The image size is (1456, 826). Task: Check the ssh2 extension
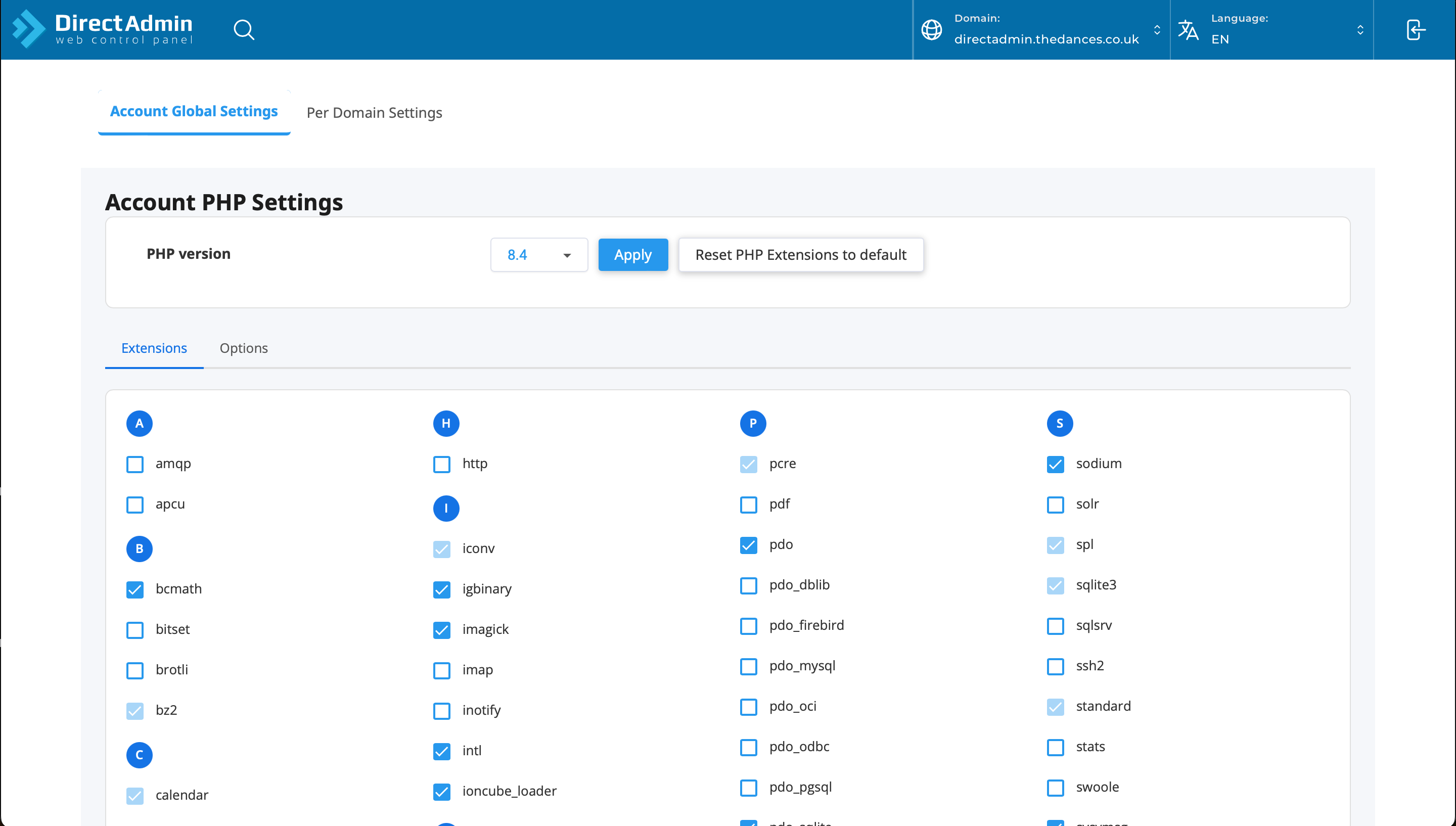pos(1056,666)
